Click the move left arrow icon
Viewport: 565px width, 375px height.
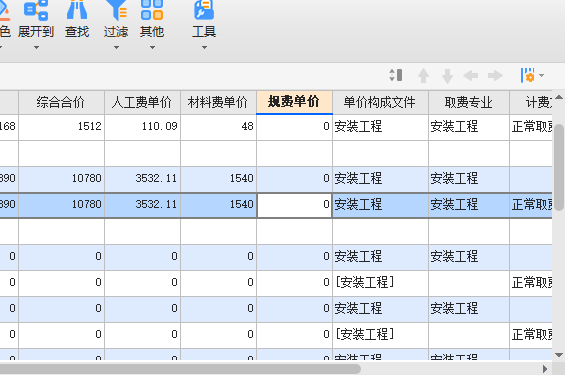pyautogui.click(x=471, y=76)
